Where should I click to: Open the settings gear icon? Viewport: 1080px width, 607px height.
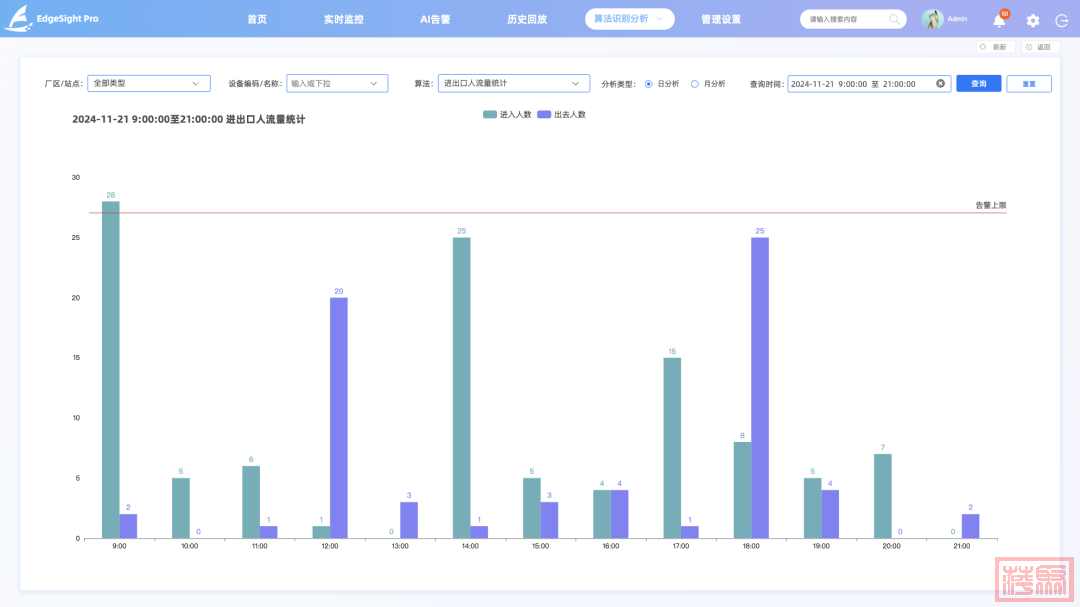pos(1033,20)
